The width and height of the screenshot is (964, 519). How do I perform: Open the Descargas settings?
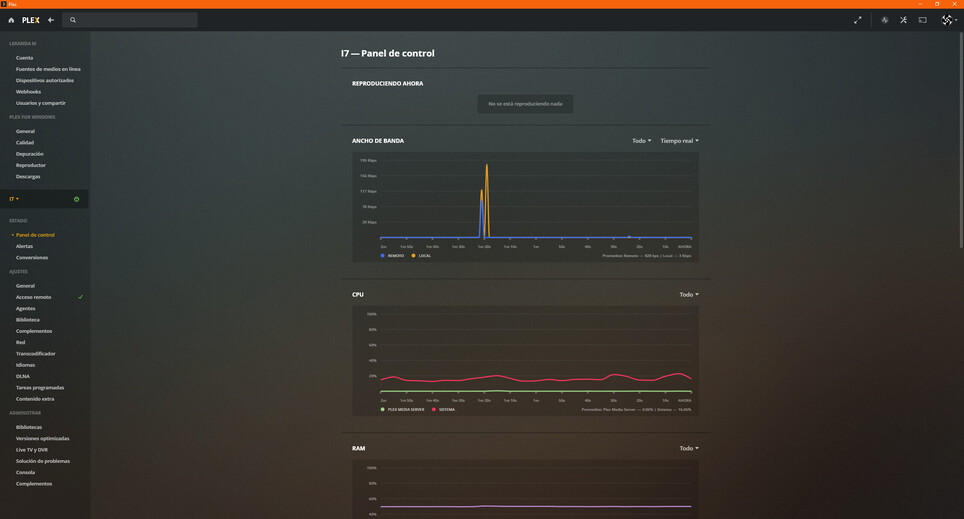28,176
